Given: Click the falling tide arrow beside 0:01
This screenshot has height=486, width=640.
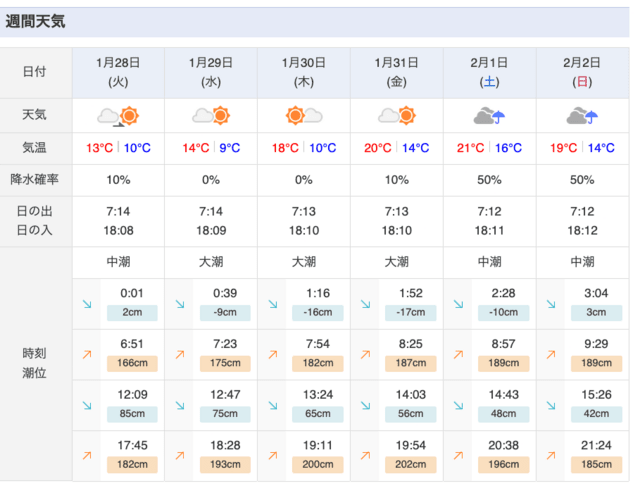Looking at the screenshot, I should 87,304.
